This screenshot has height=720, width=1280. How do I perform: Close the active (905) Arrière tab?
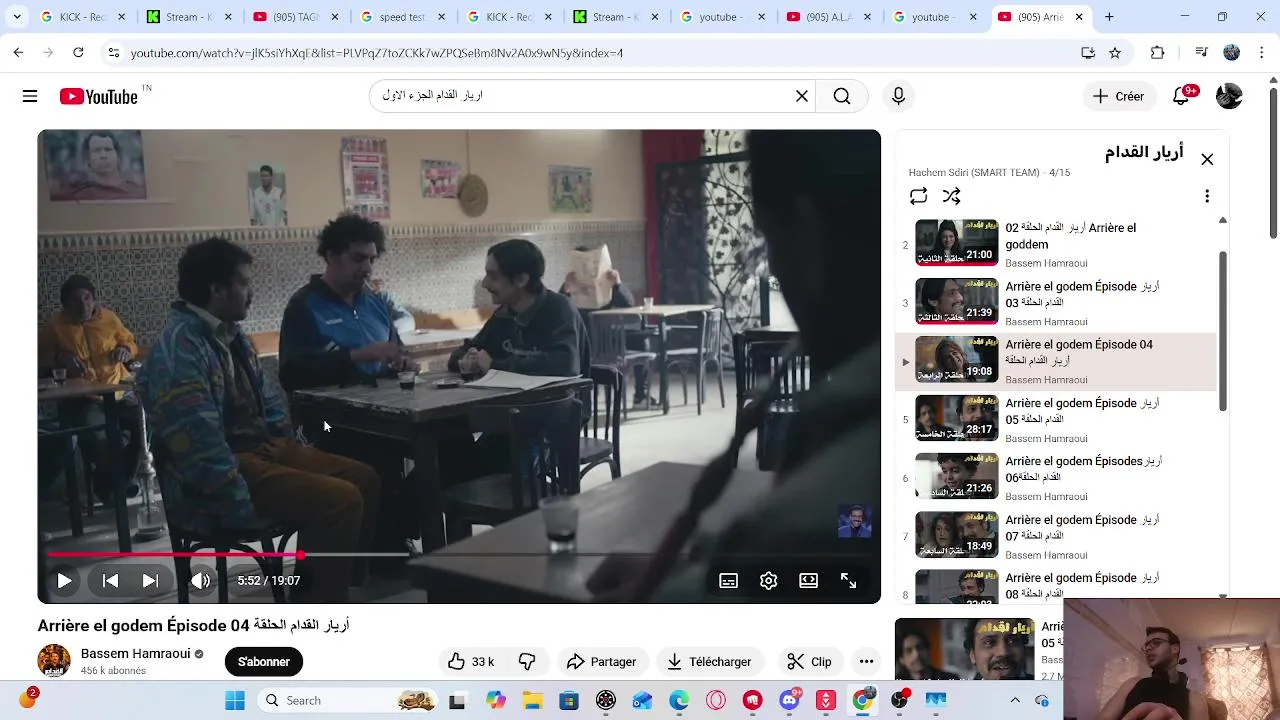[1079, 17]
